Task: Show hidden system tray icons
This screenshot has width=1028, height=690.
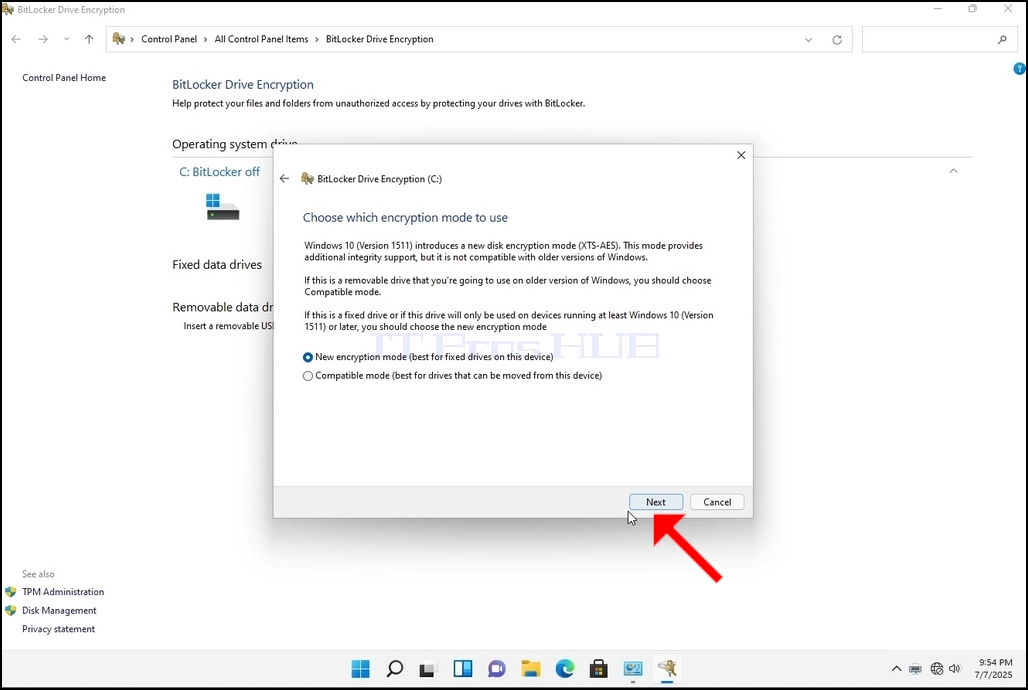Action: (896, 669)
